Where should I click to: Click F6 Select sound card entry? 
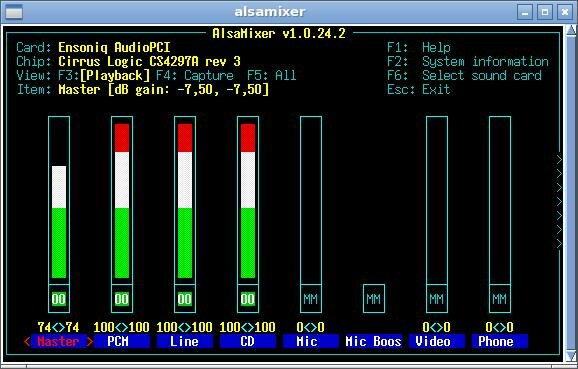(x=464, y=76)
